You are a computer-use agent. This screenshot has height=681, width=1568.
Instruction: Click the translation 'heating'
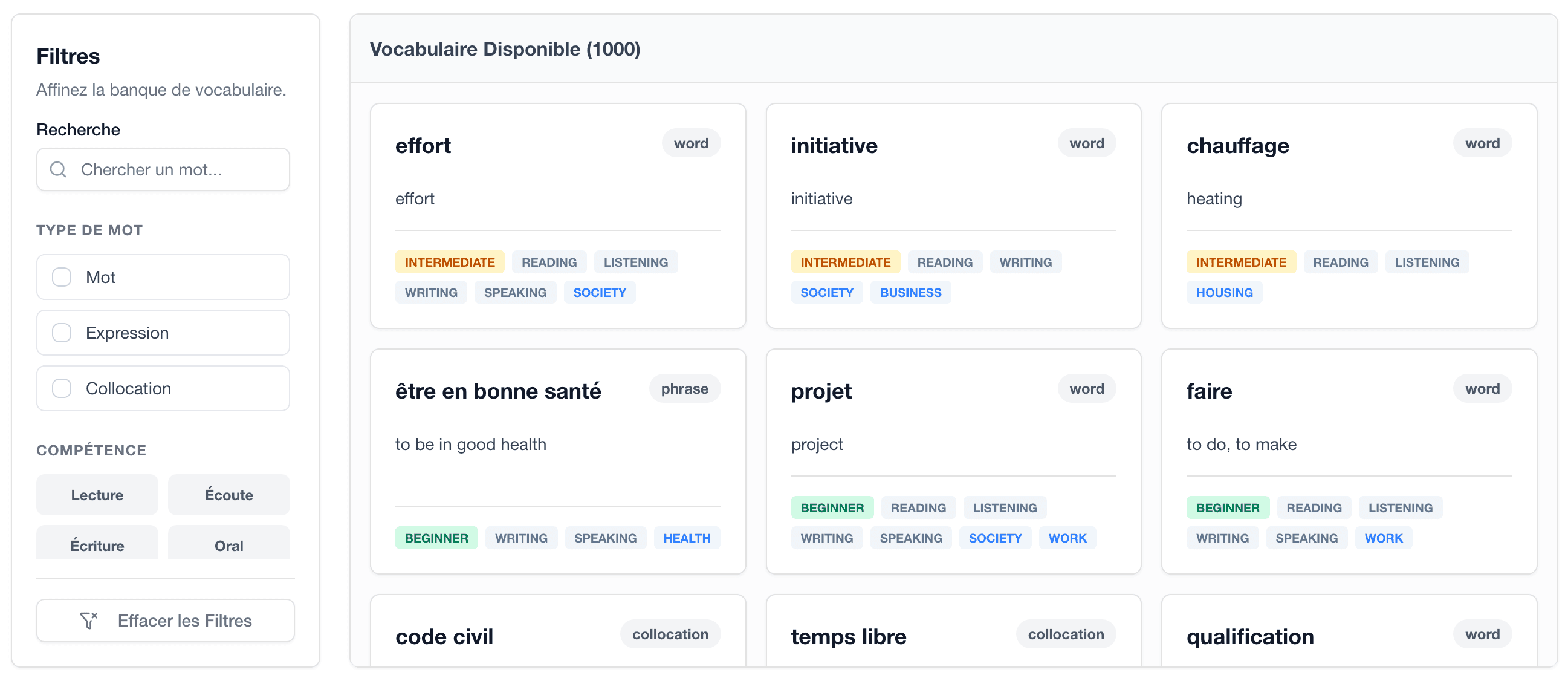click(x=1214, y=198)
